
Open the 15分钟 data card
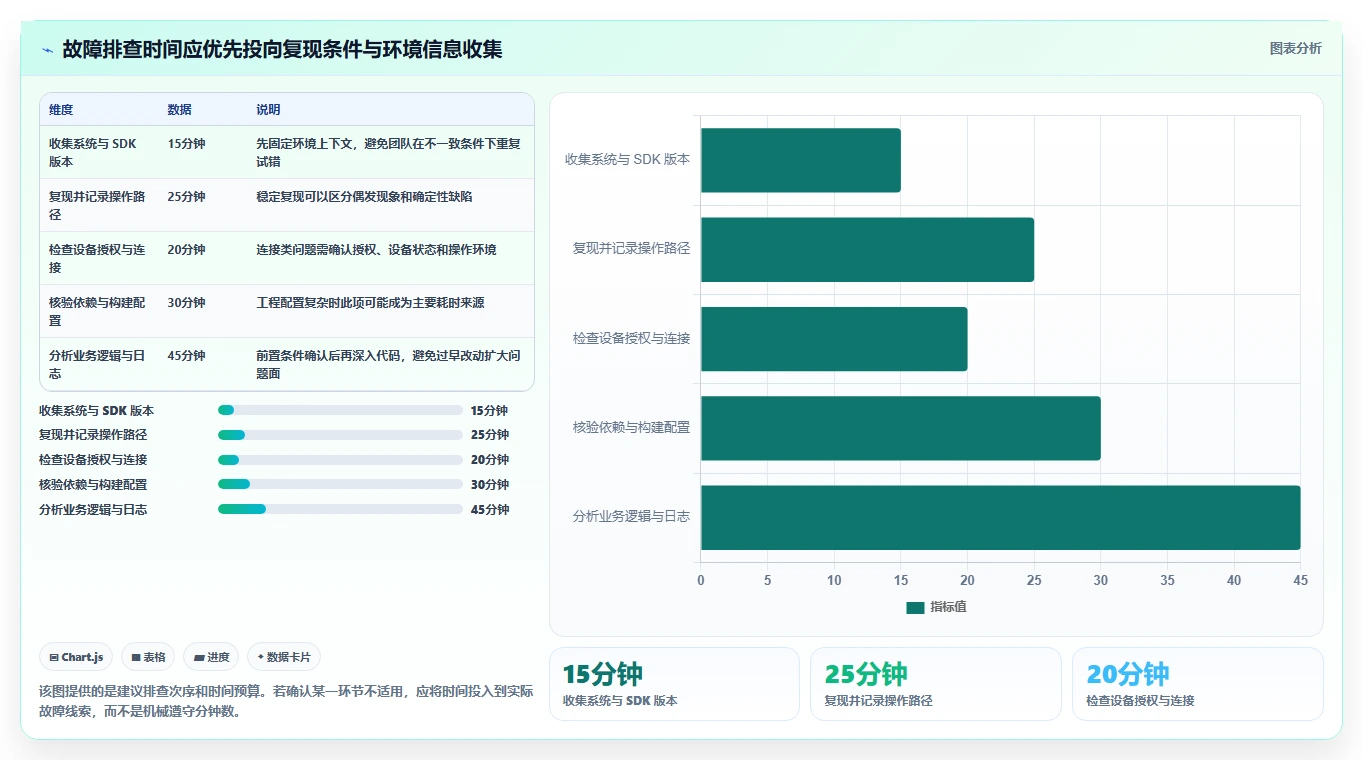coord(674,684)
